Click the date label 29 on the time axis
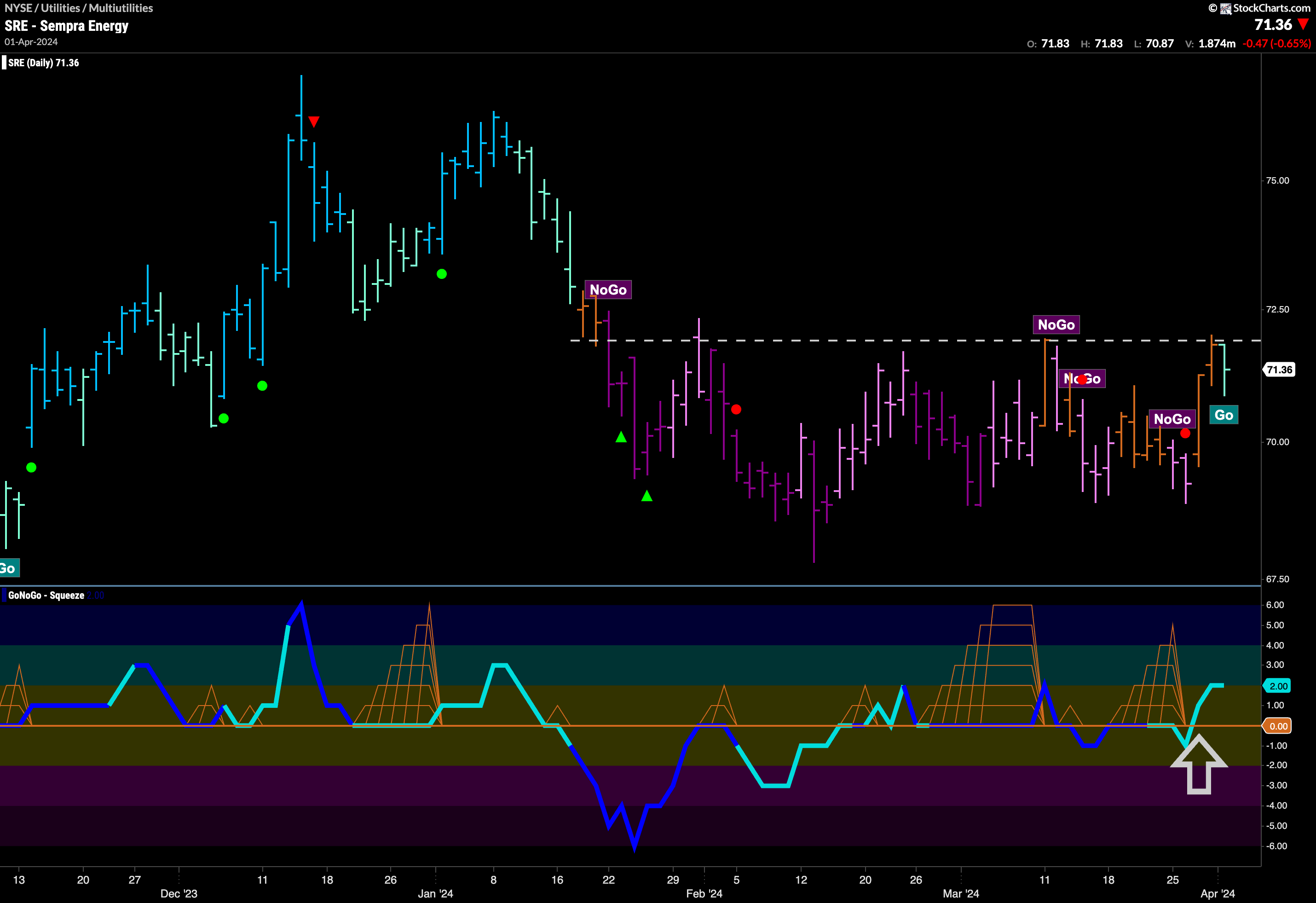1316x903 pixels. 673,880
